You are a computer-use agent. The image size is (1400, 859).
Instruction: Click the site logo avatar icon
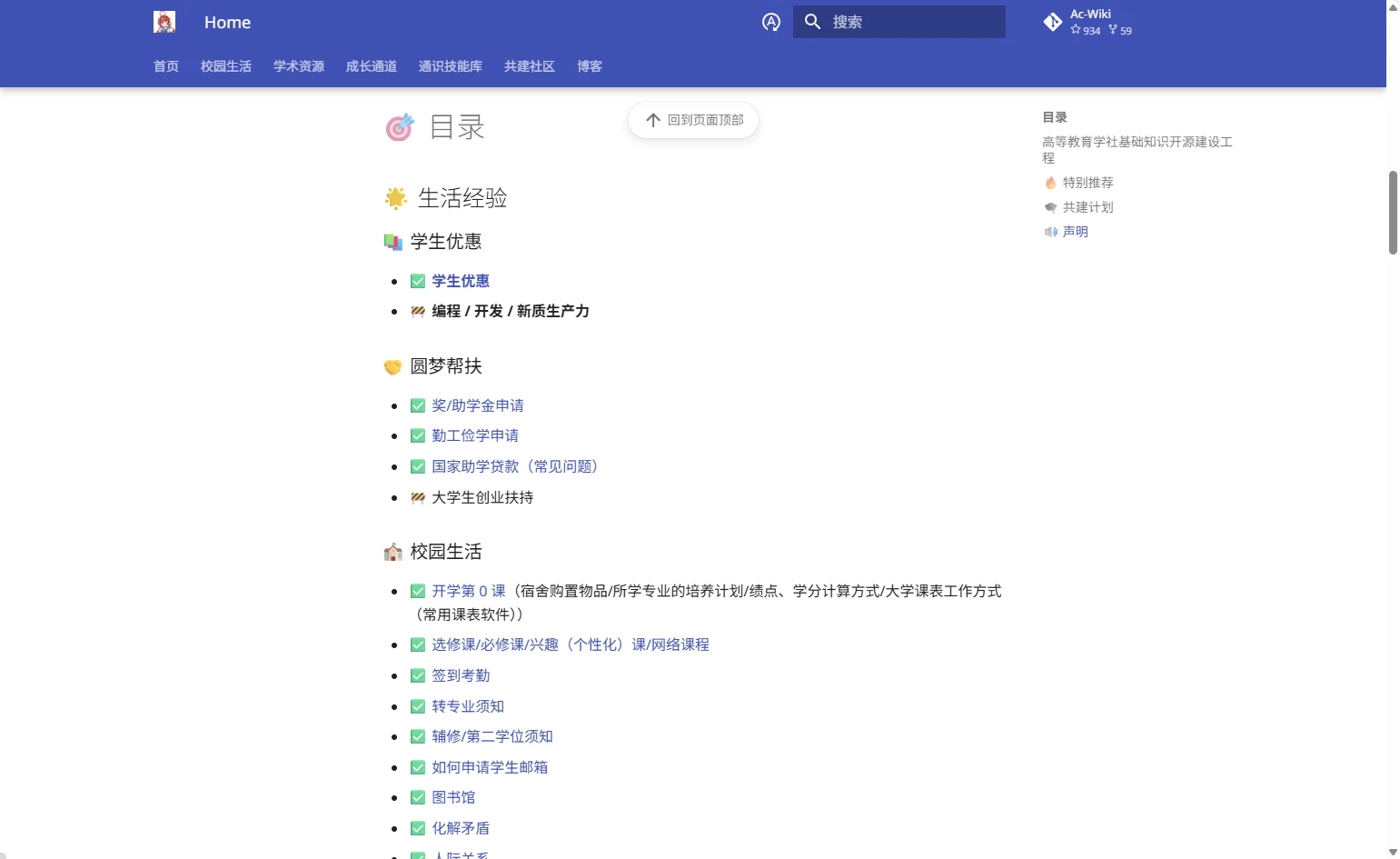(x=164, y=22)
